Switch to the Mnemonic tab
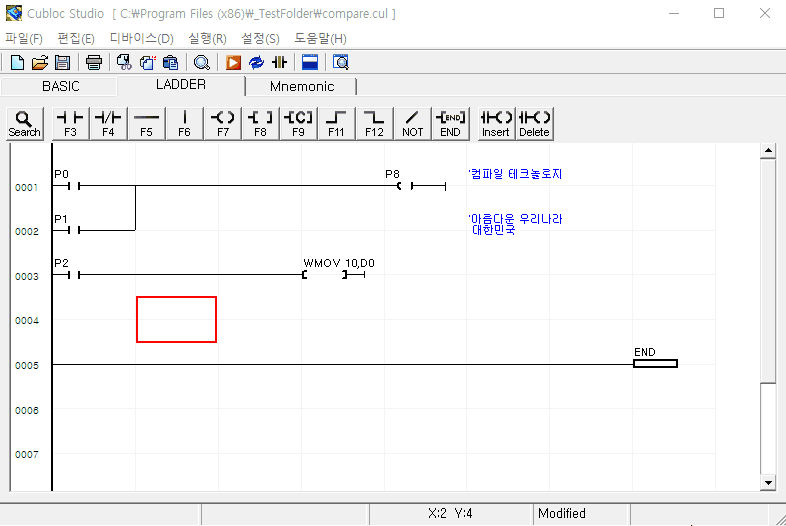 (x=302, y=86)
